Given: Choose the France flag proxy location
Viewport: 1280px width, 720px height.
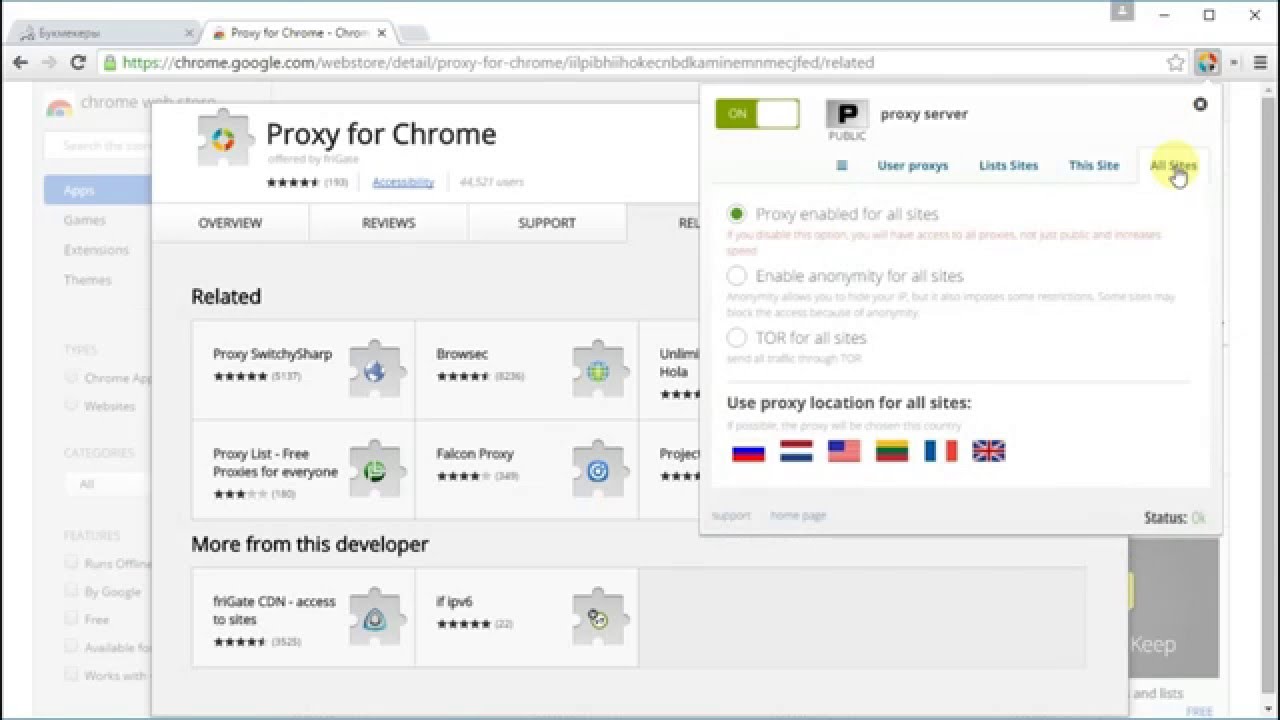Looking at the screenshot, I should pyautogui.click(x=940, y=451).
